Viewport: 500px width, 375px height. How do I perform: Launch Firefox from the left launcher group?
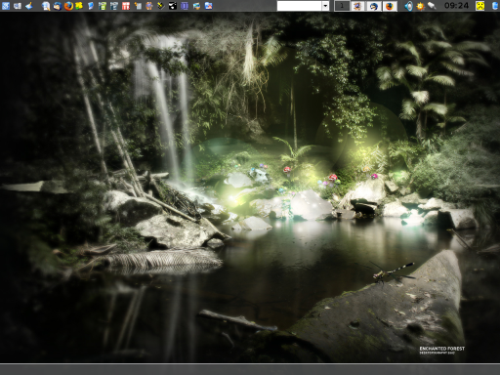[68, 6]
